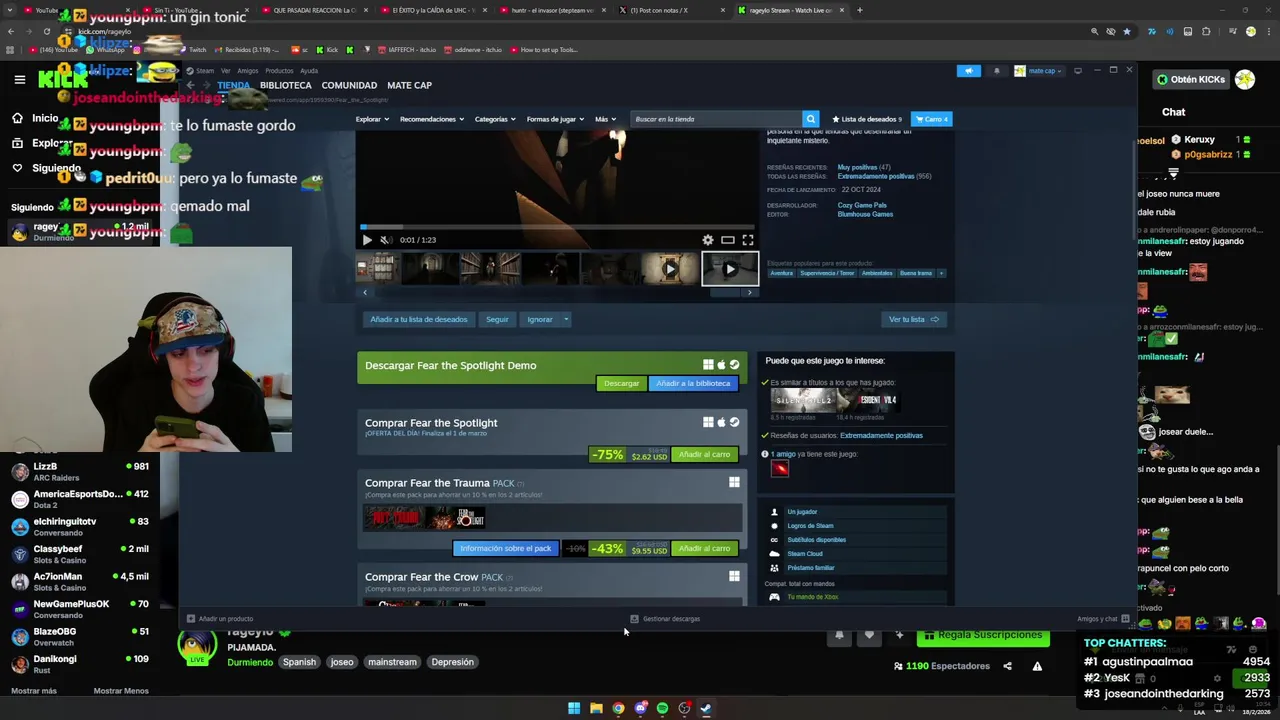1280x720 pixels.
Task: Unmute the trailer volume icon
Action: pos(386,240)
